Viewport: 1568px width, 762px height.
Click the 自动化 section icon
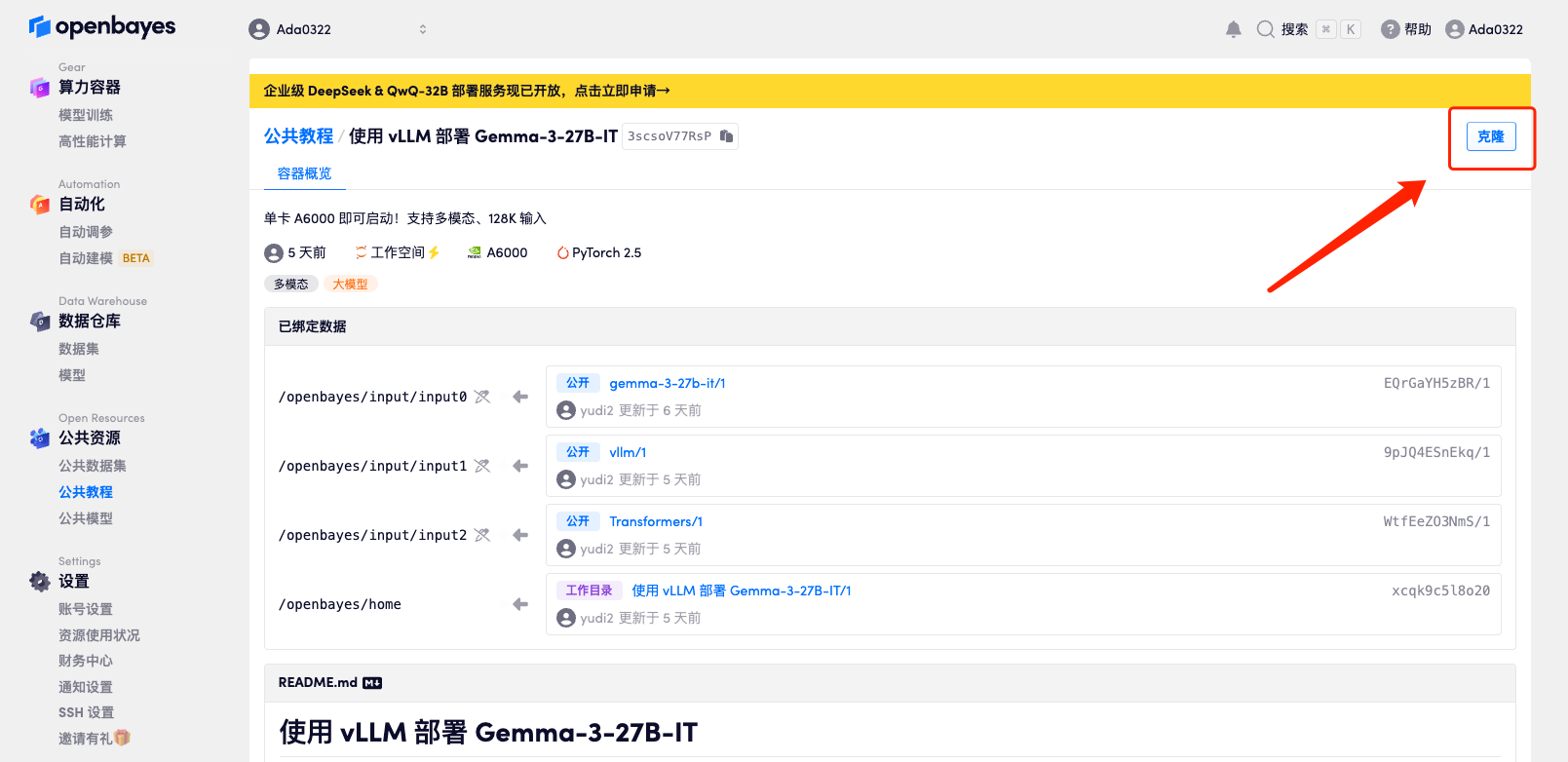coord(40,205)
